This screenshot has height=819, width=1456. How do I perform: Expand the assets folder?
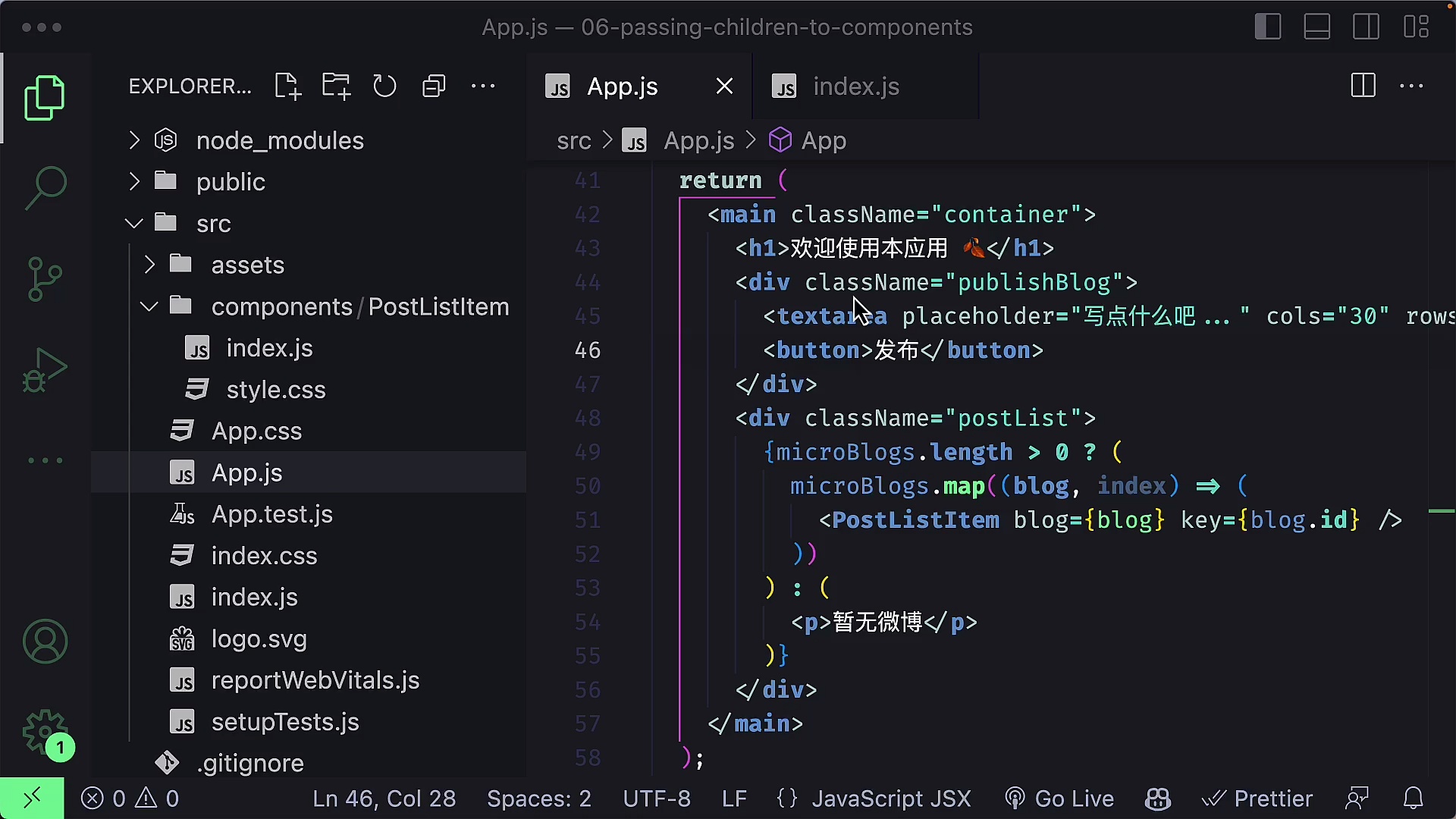click(309, 265)
